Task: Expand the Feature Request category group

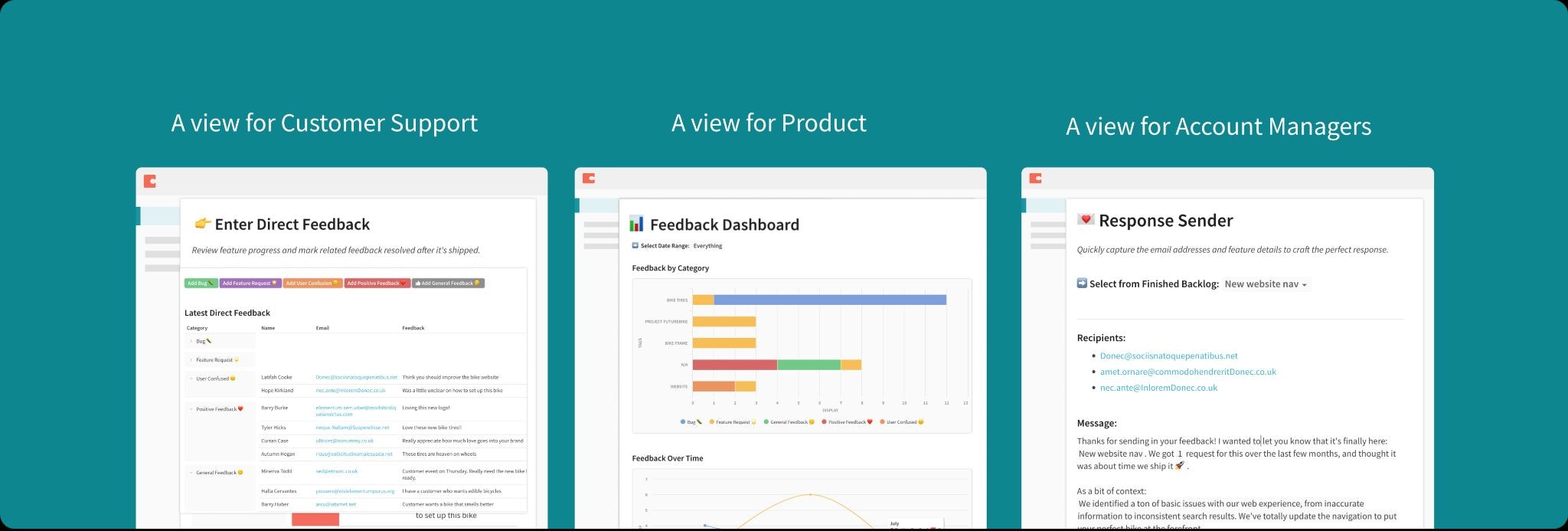Action: pos(191,360)
